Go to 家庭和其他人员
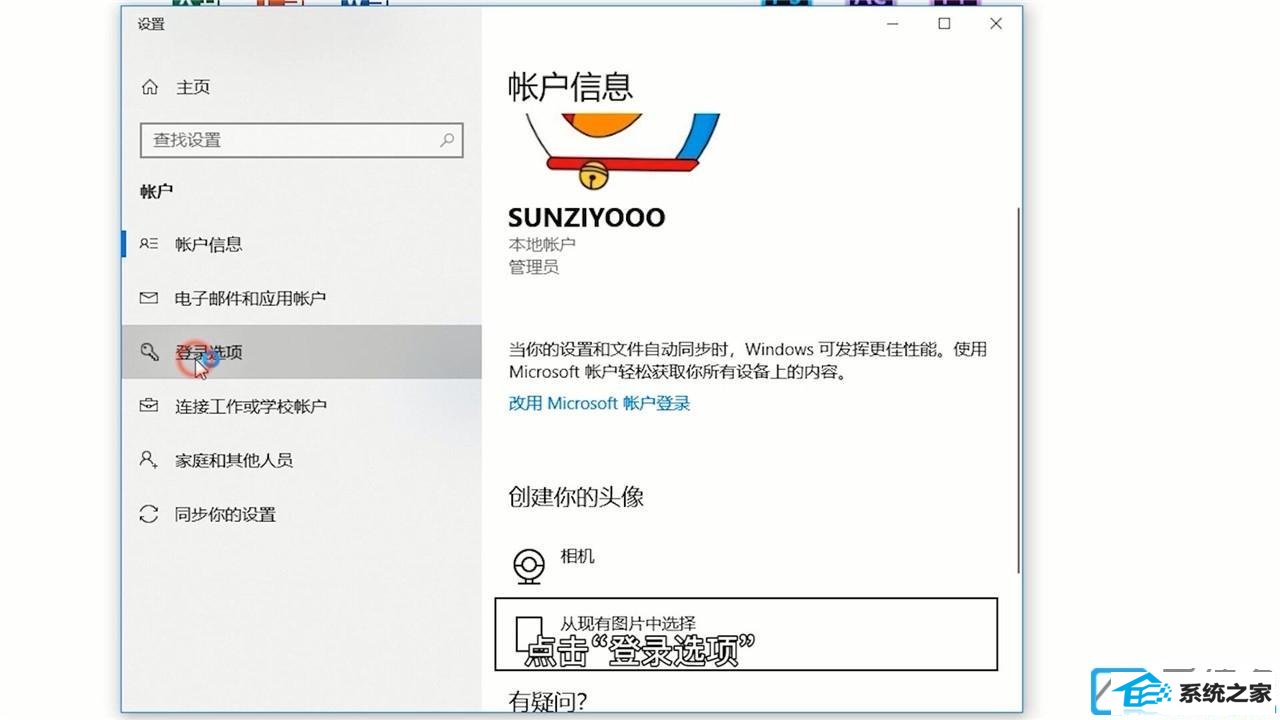Screen dimensions: 1280x720 coord(301,460)
